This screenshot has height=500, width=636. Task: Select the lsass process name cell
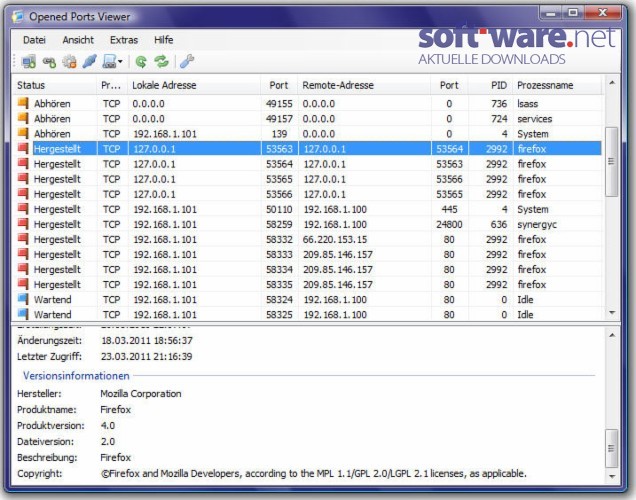point(527,104)
